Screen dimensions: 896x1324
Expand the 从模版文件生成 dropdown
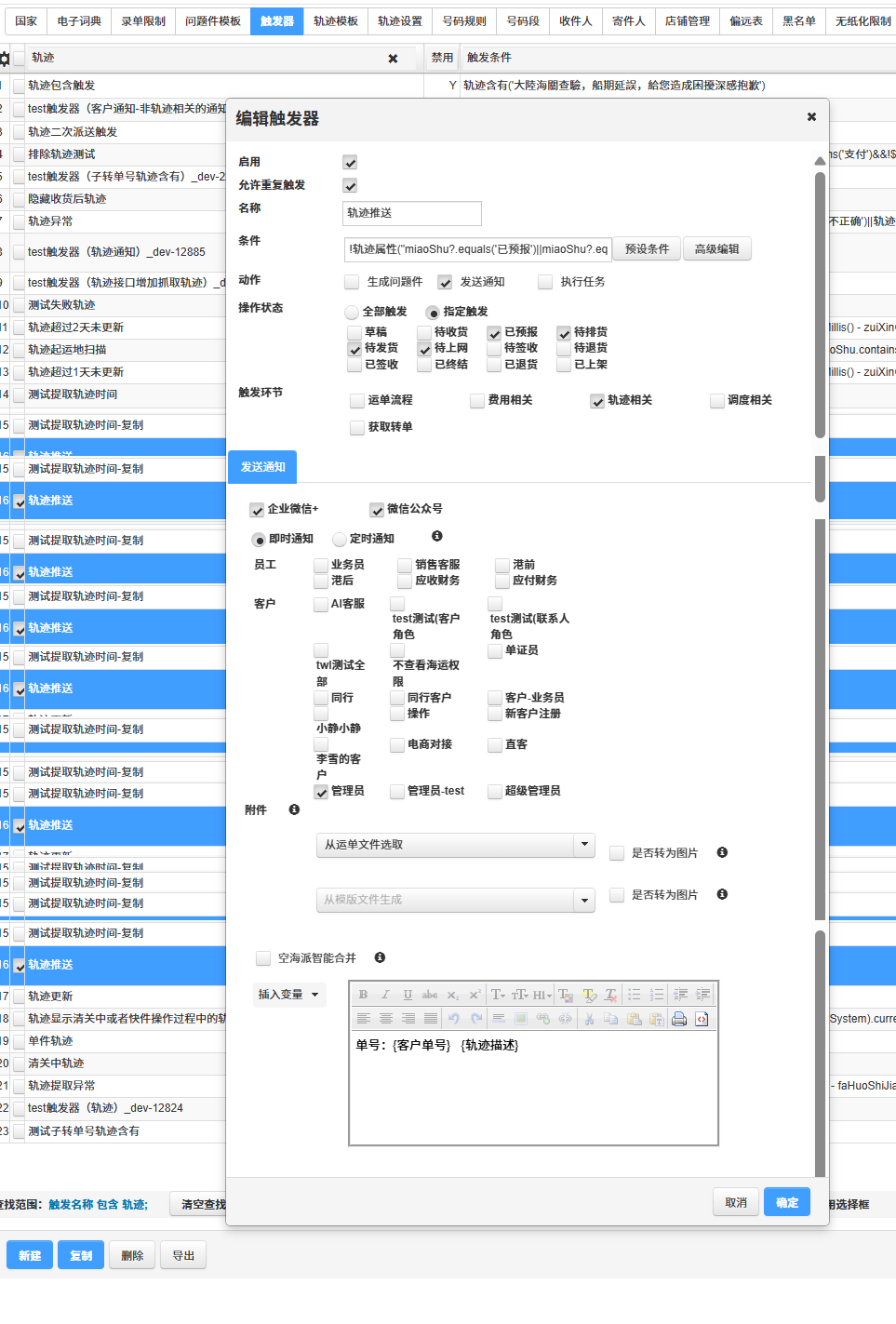pyautogui.click(x=584, y=900)
